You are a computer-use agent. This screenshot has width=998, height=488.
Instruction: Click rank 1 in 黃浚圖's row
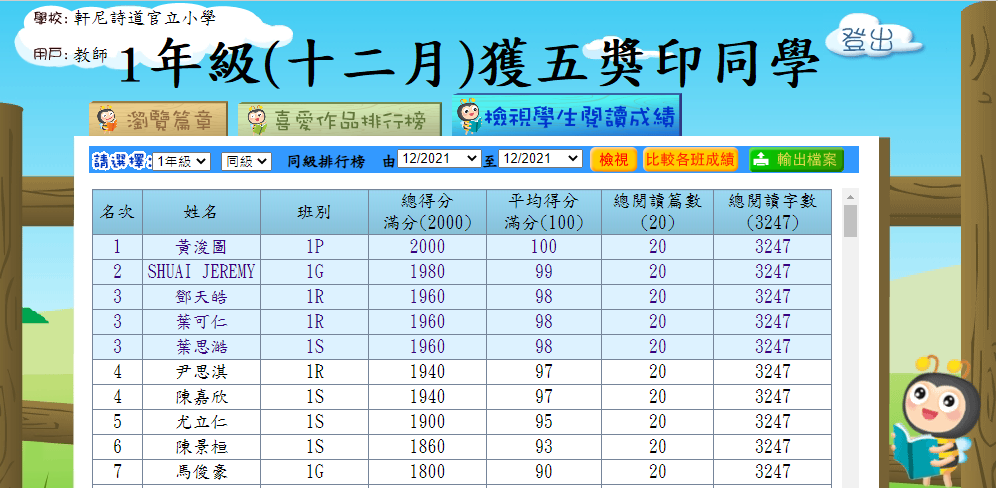tap(118, 247)
